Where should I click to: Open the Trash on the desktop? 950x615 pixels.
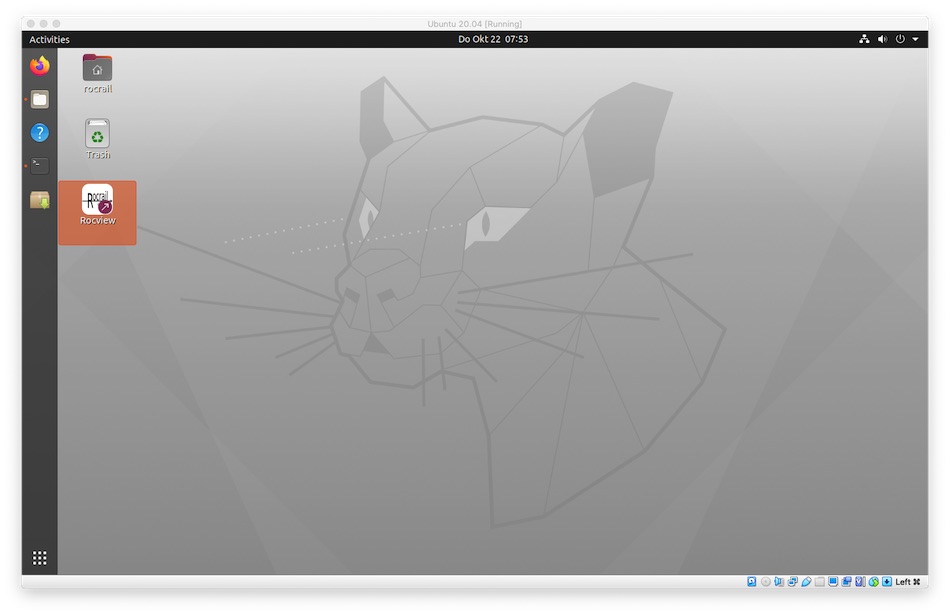coord(97,134)
